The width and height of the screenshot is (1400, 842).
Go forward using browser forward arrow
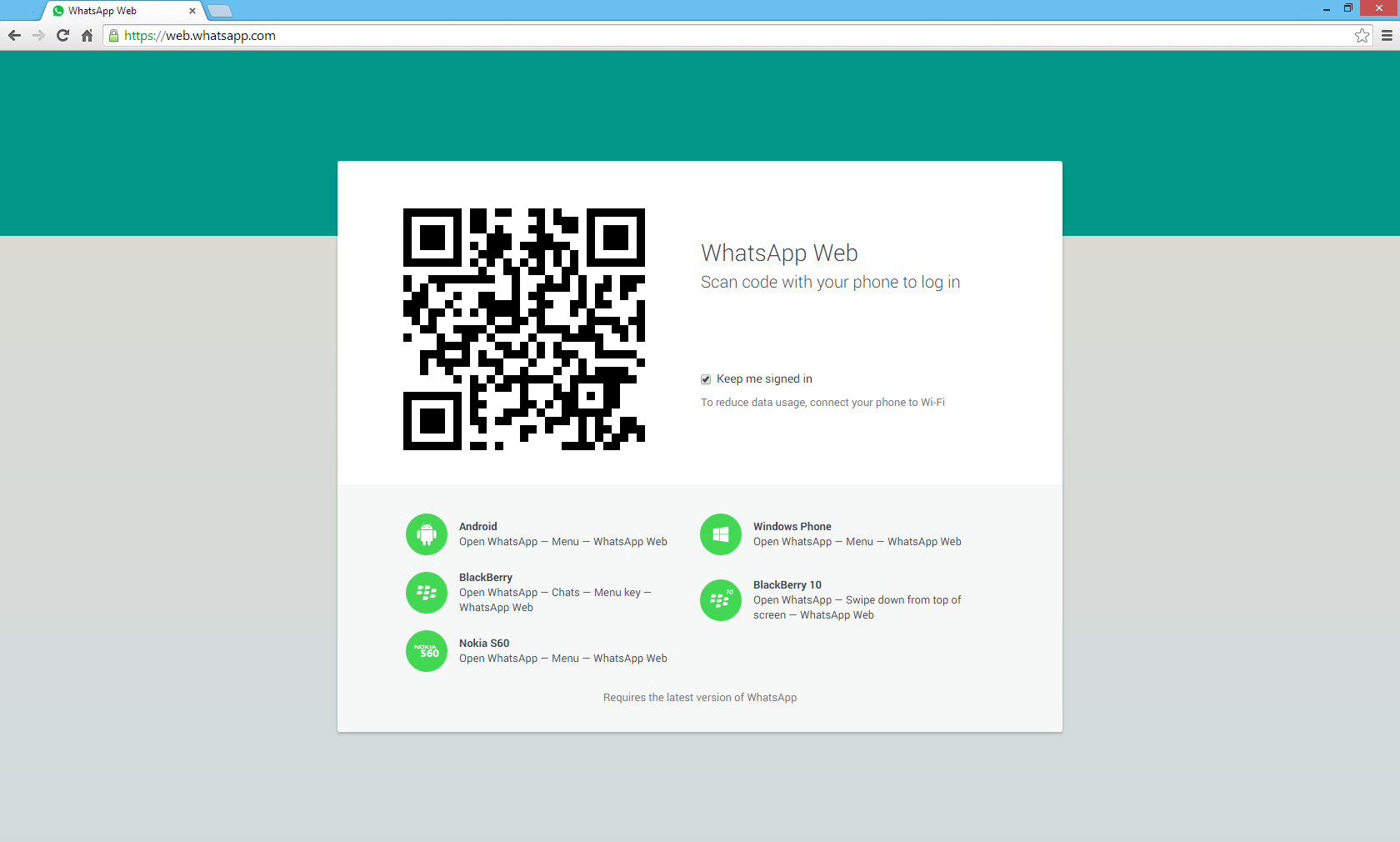click(38, 35)
